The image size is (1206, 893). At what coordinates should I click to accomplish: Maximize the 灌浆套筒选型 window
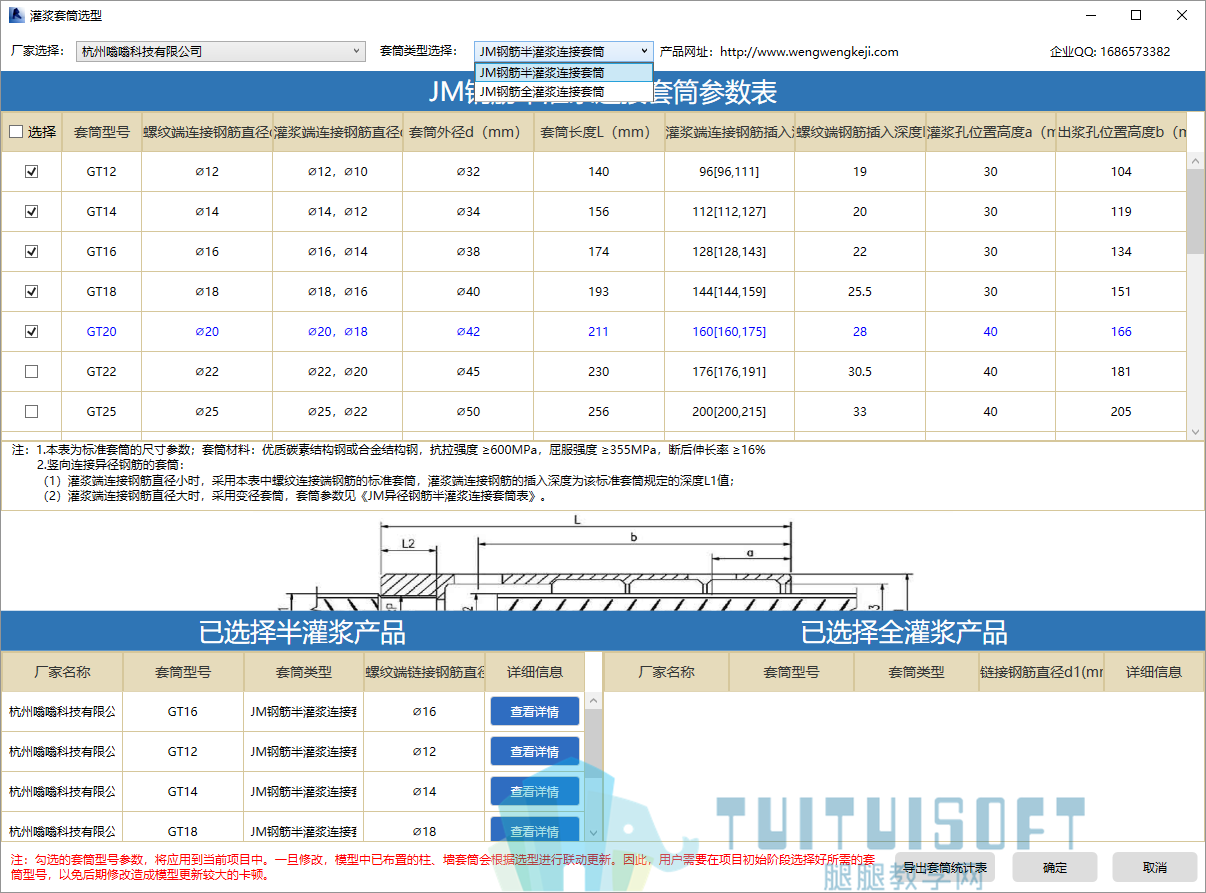click(x=1136, y=15)
